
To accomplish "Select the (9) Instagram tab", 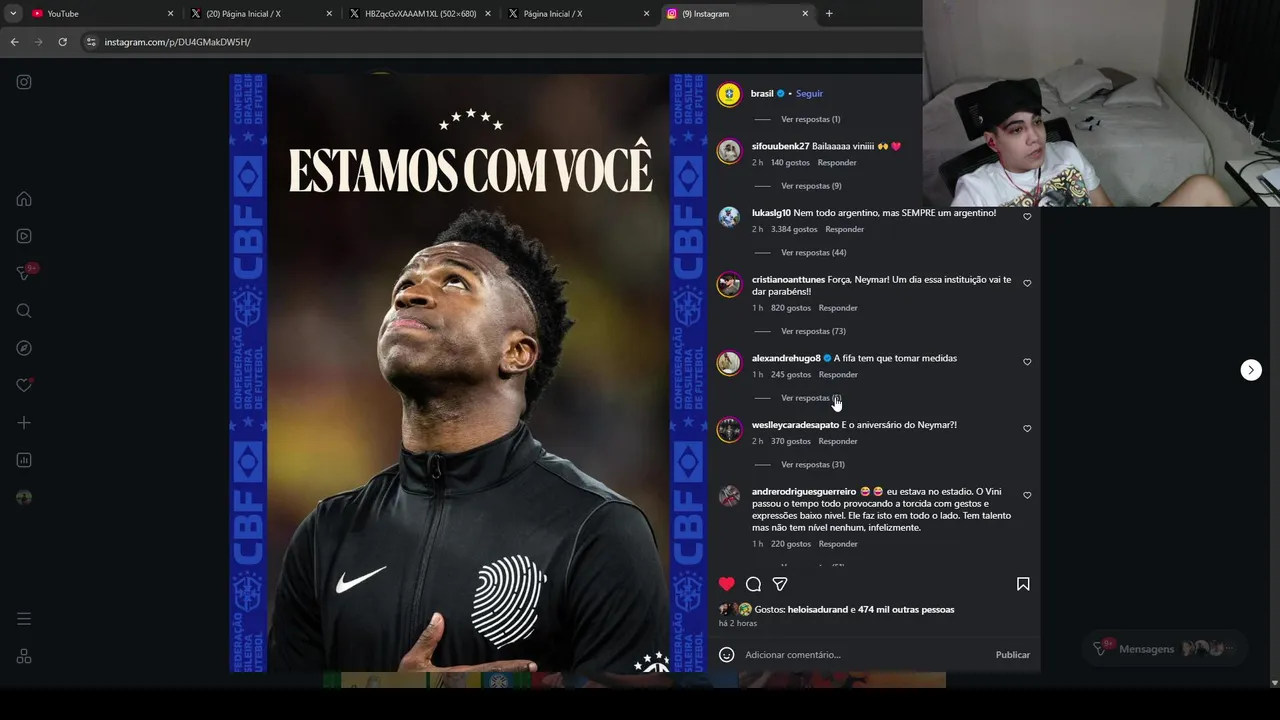I will coord(736,13).
